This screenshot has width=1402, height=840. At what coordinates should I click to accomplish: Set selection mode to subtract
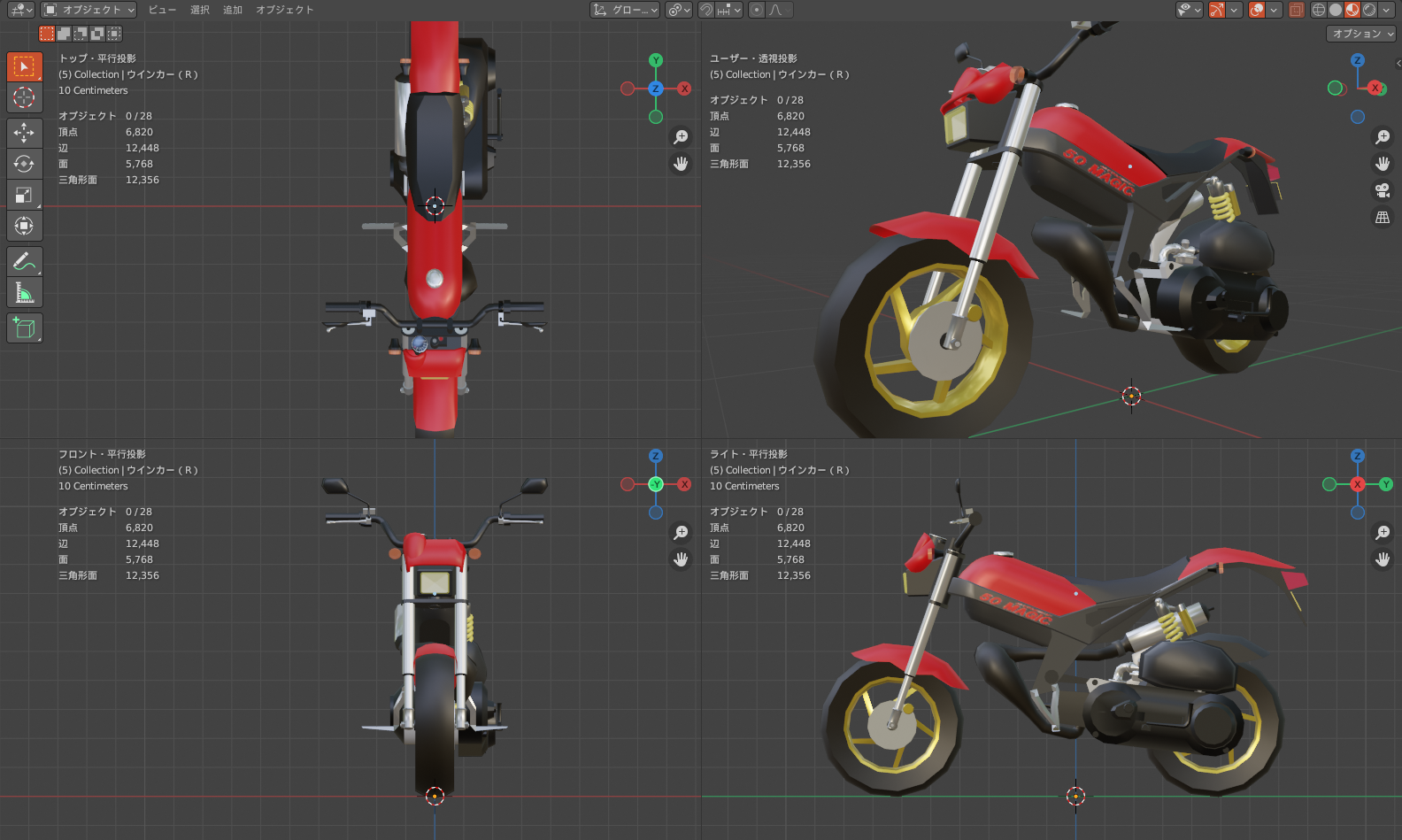coord(81,34)
